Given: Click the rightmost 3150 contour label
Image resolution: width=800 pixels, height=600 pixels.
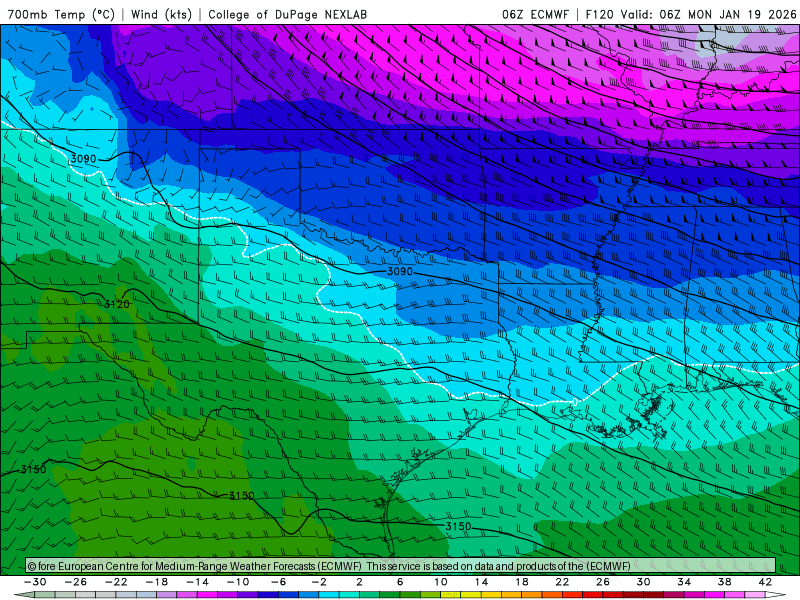Looking at the screenshot, I should tap(458, 526).
